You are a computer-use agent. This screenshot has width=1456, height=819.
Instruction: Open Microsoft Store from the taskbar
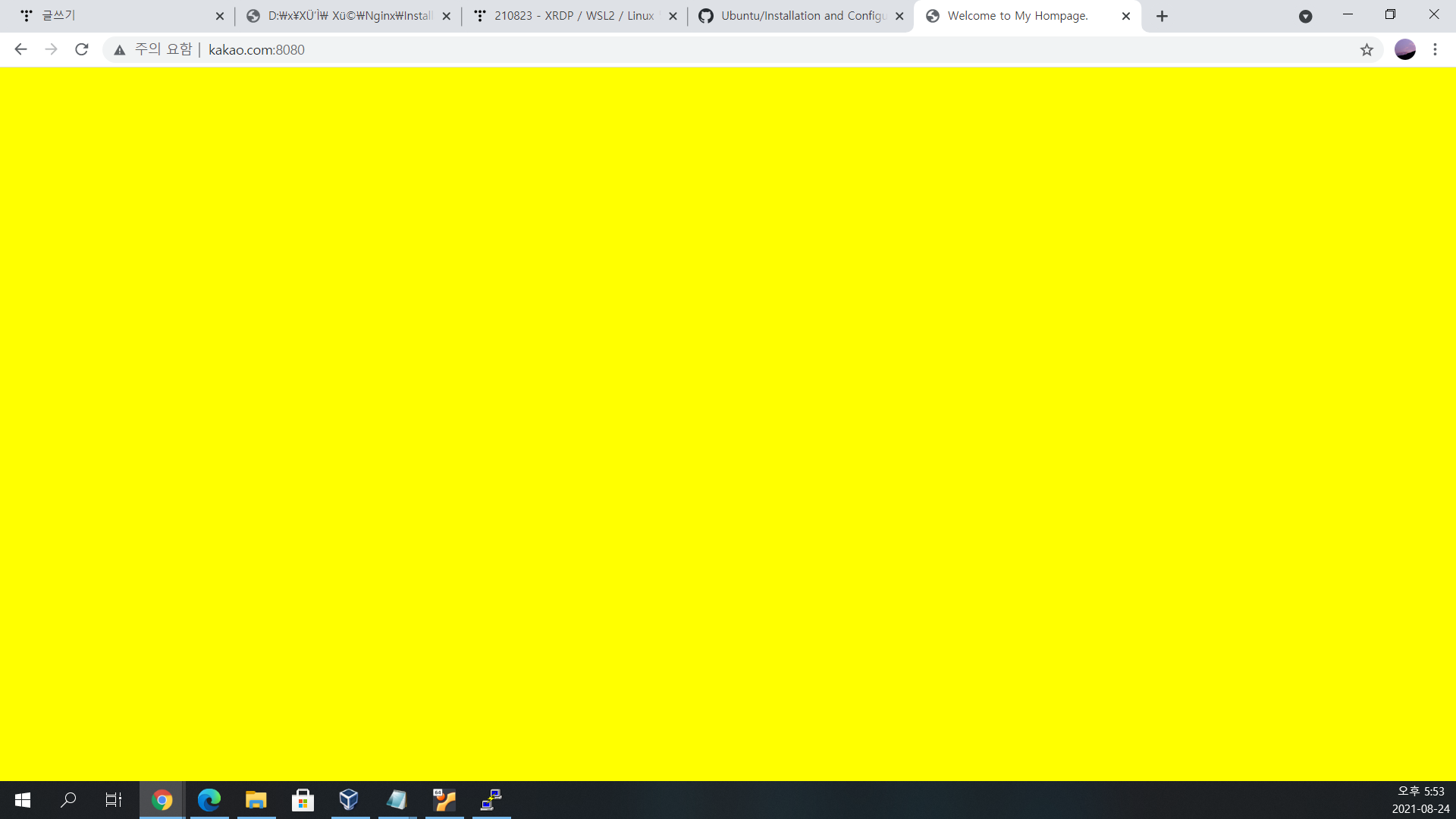(x=303, y=800)
